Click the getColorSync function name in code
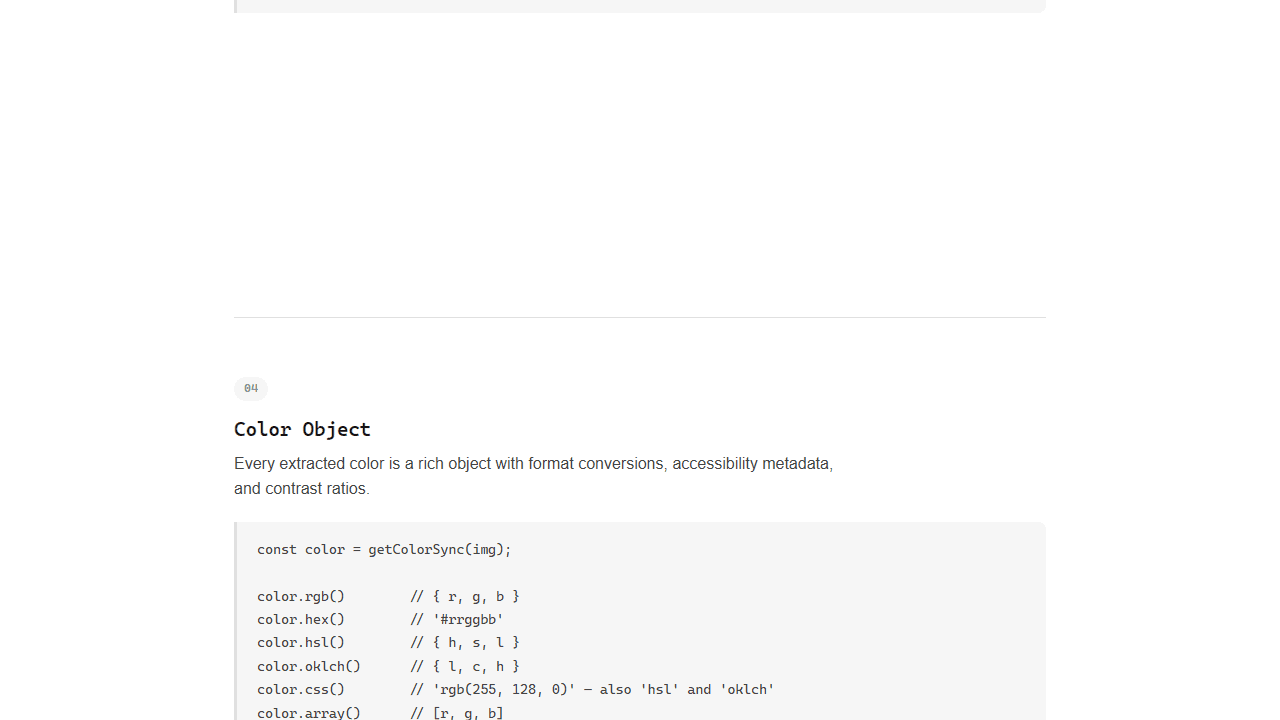 coord(416,549)
